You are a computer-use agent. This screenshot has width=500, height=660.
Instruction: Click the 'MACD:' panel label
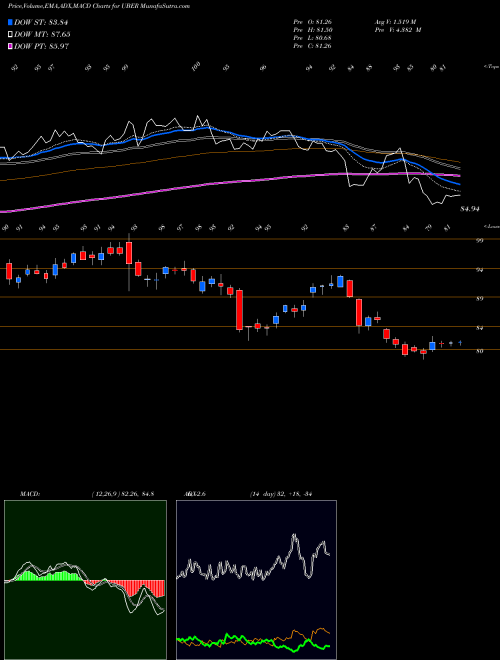pyautogui.click(x=29, y=494)
